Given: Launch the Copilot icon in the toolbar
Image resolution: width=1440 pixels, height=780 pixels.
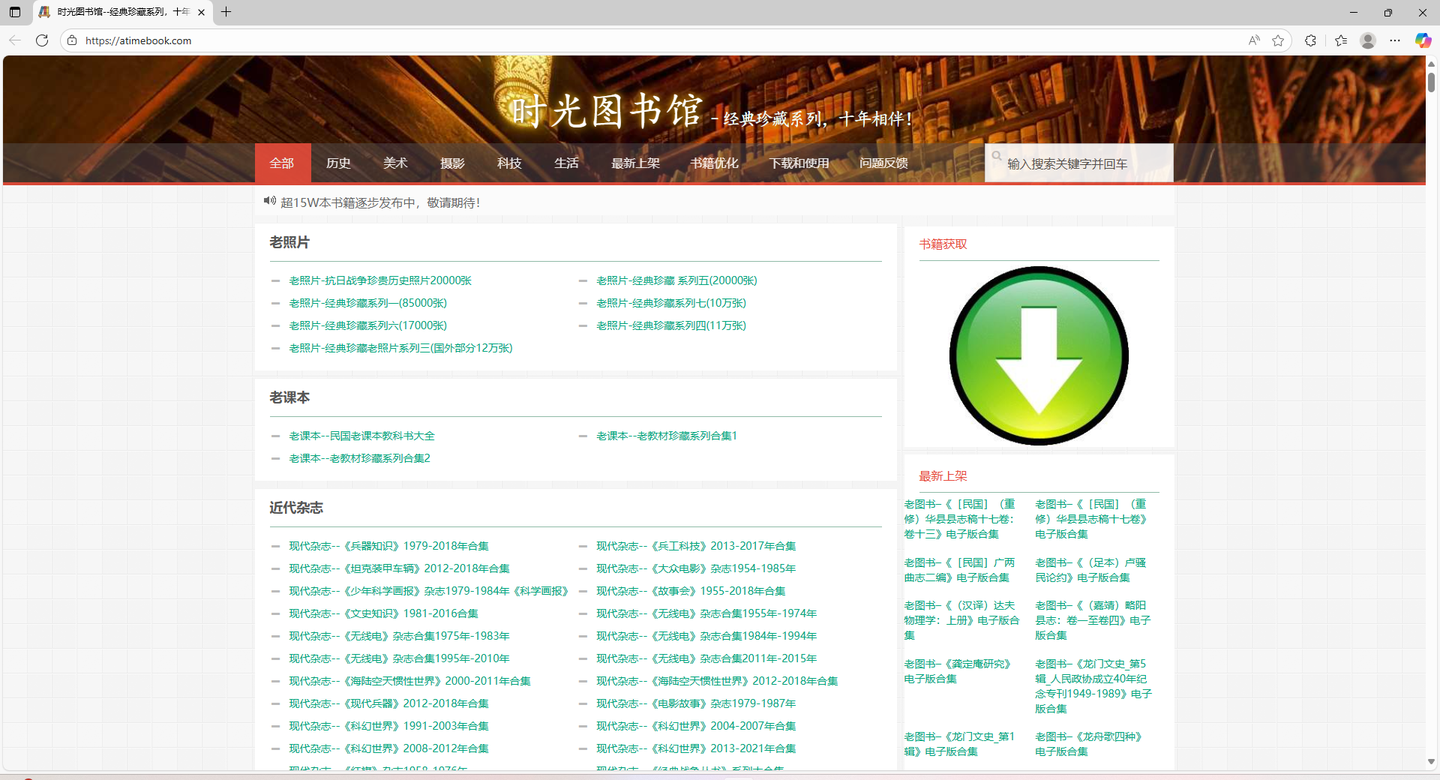Looking at the screenshot, I should (x=1423, y=40).
